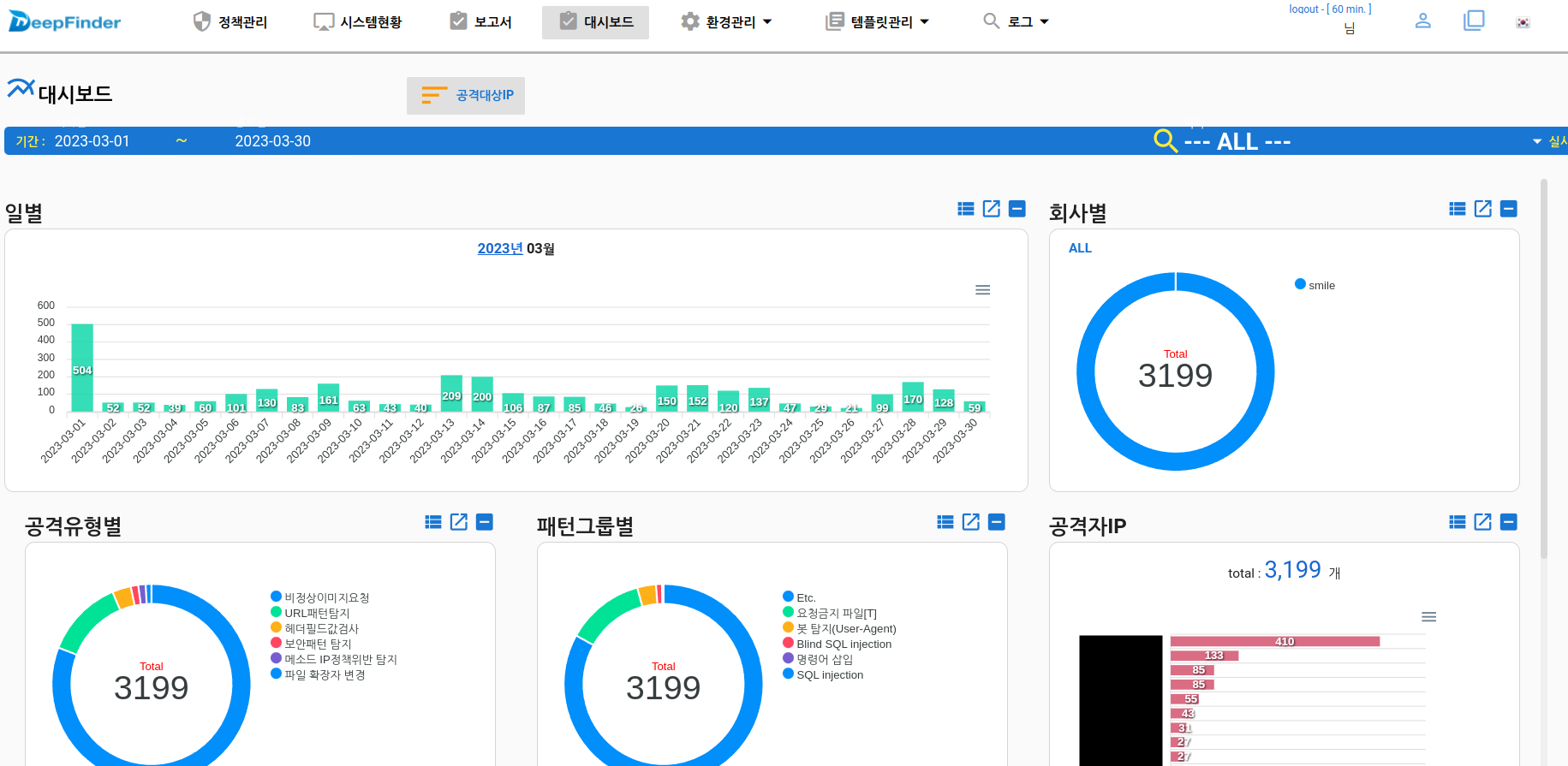
Task: Collapse the 공격유형별 panel
Action: [x=485, y=522]
